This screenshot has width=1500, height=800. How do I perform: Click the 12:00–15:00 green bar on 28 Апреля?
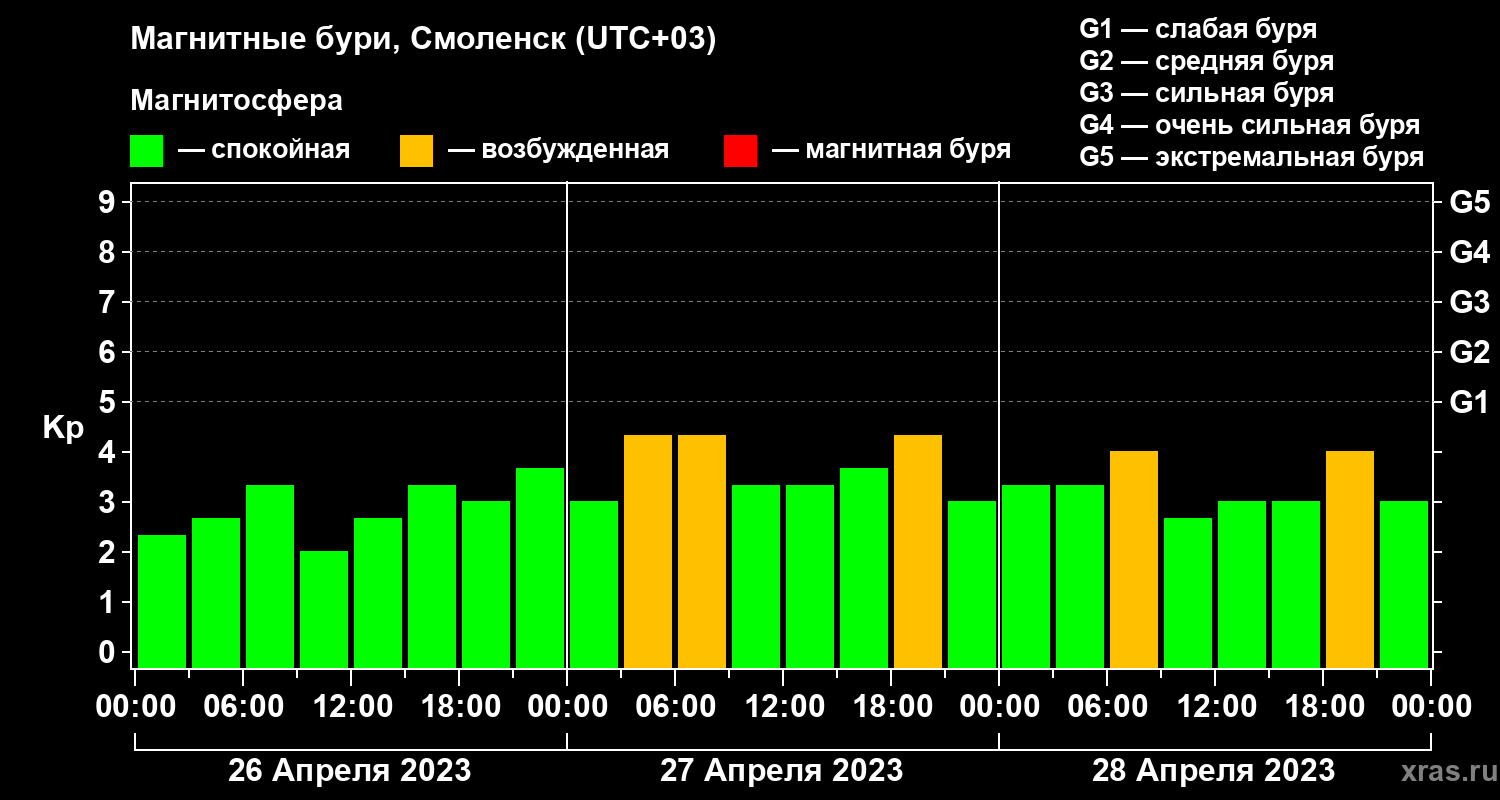(1242, 584)
